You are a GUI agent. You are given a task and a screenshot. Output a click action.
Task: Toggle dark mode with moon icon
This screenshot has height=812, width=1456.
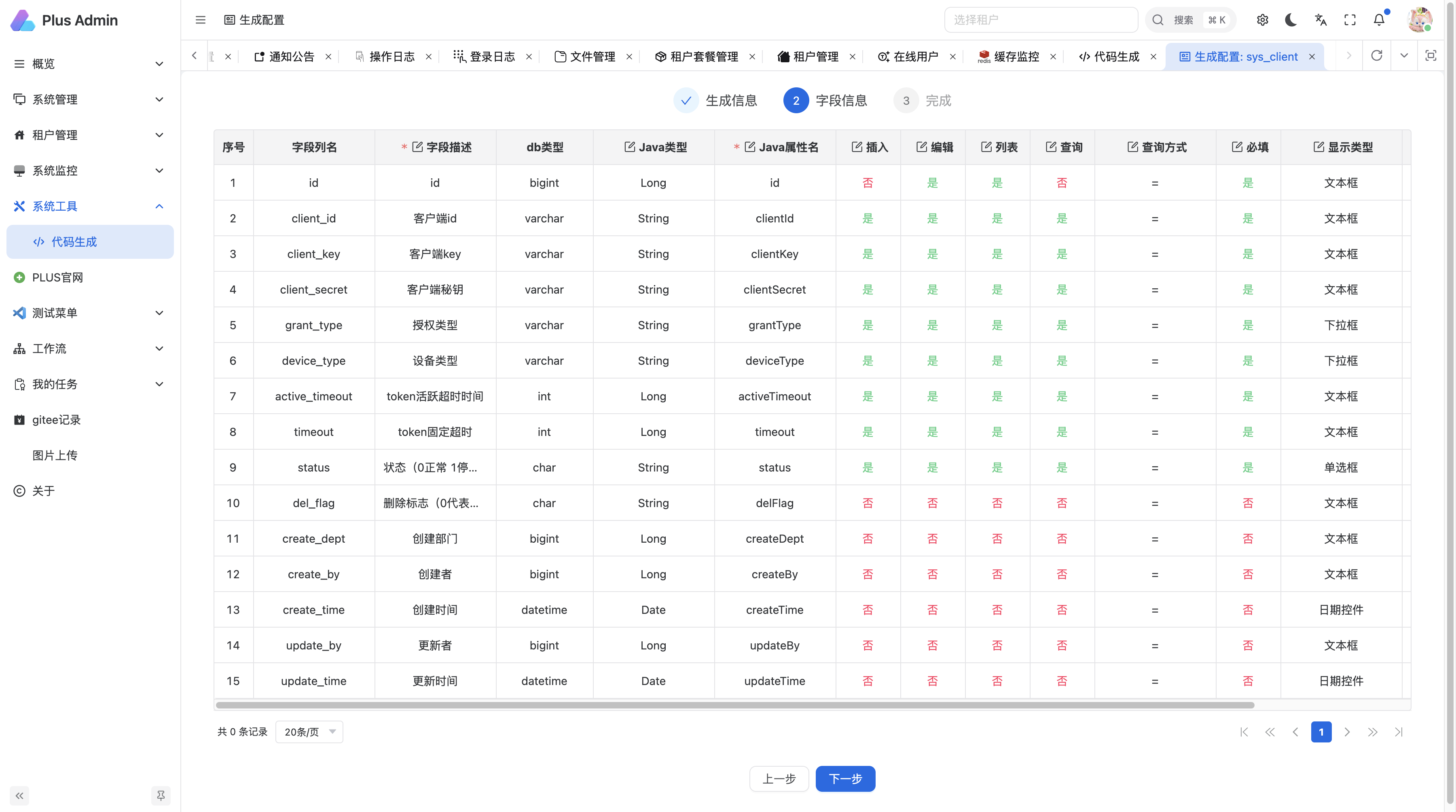pos(1291,20)
